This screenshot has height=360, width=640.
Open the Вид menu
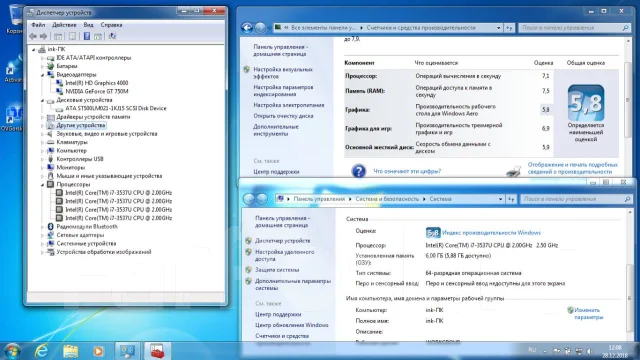88,25
